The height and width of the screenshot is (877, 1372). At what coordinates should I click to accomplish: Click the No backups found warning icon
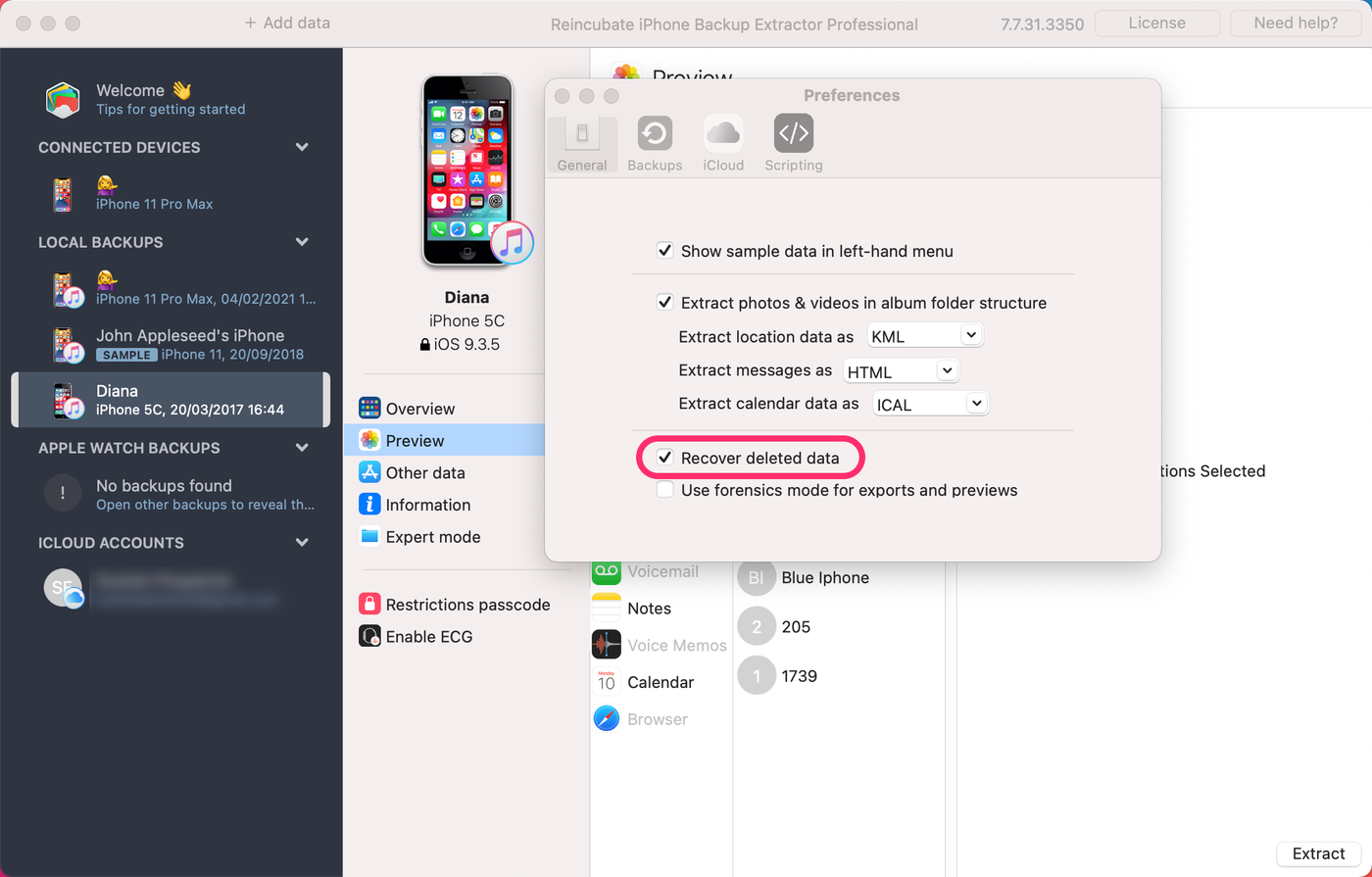[63, 494]
